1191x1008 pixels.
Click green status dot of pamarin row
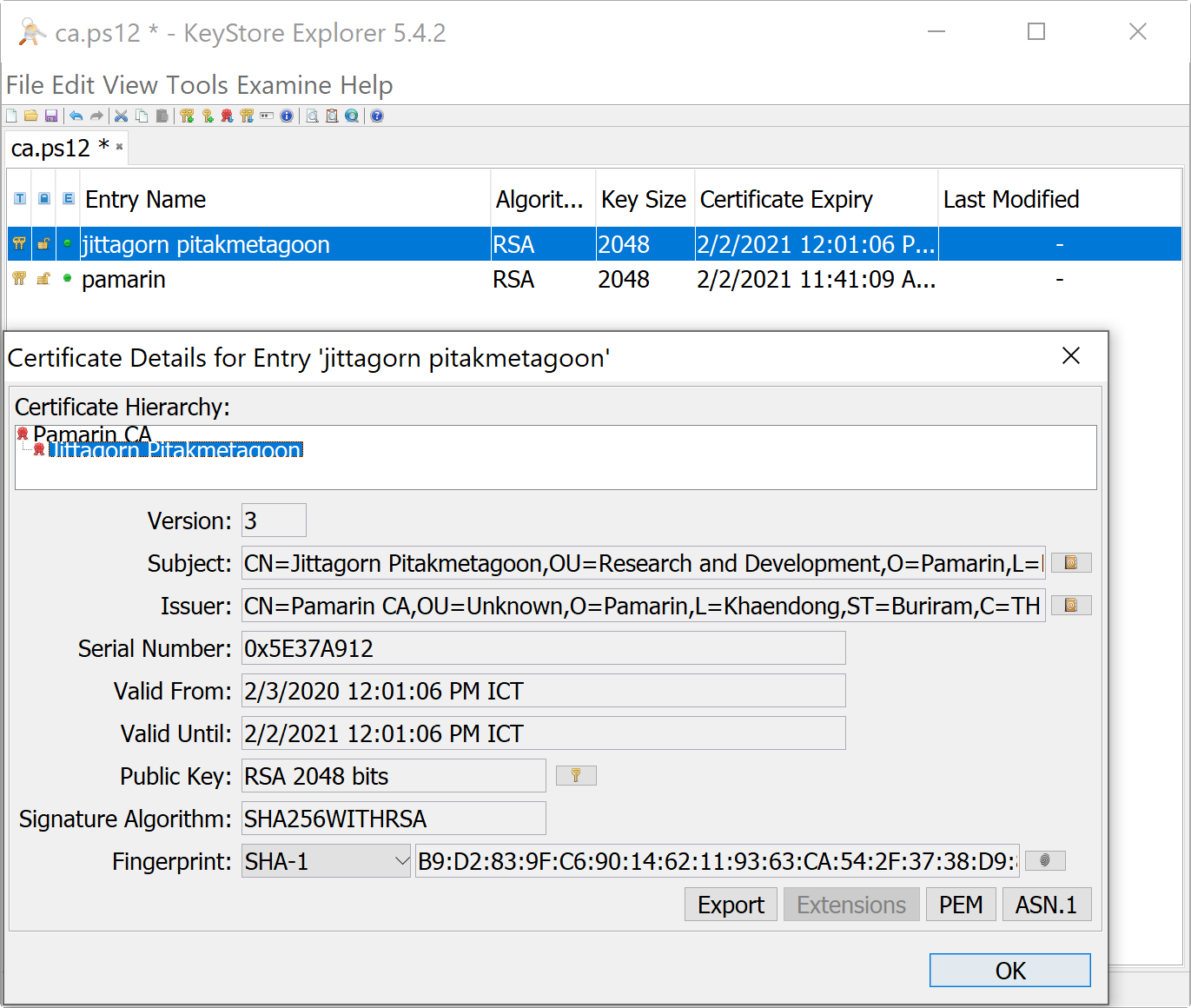pos(68,278)
